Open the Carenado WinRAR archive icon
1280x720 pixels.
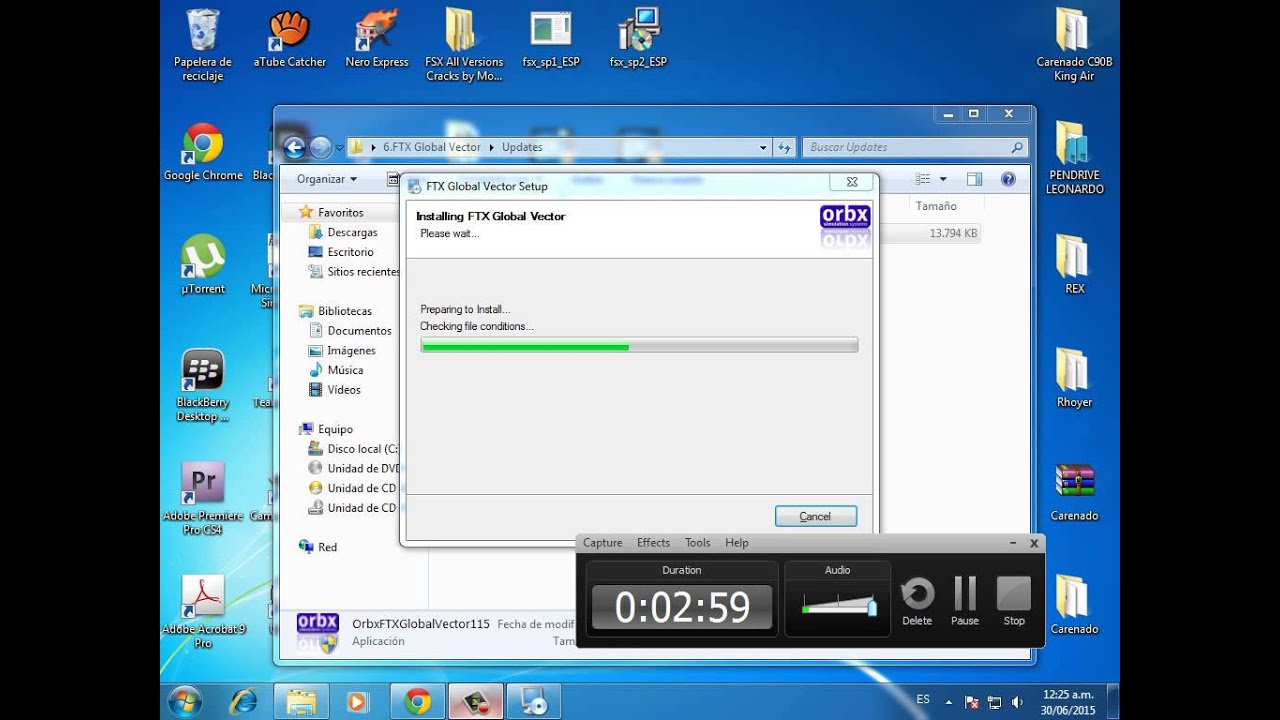coord(1074,492)
